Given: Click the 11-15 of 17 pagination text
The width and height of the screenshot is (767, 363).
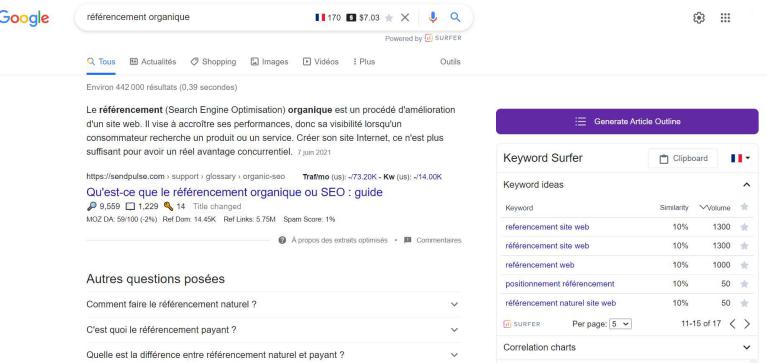Looking at the screenshot, I should pos(700,324).
